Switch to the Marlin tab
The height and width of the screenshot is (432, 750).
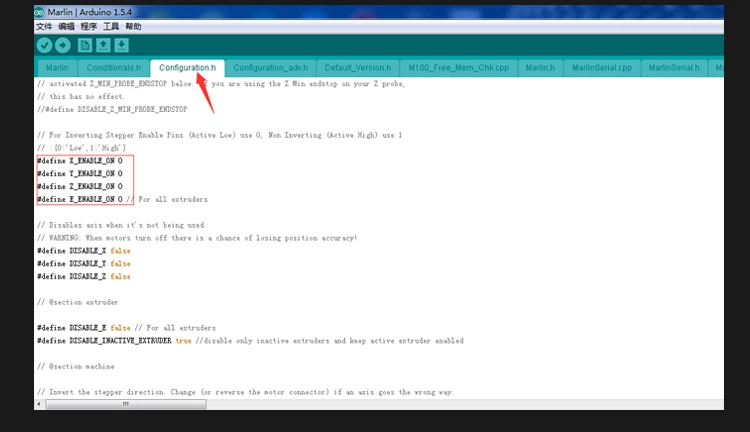point(57,68)
